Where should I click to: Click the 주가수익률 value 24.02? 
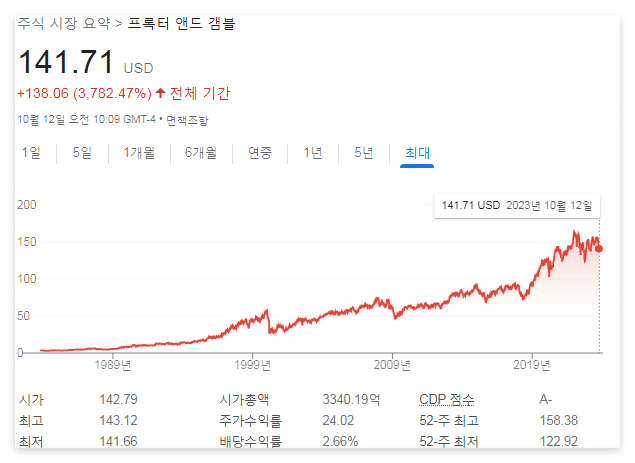338,420
